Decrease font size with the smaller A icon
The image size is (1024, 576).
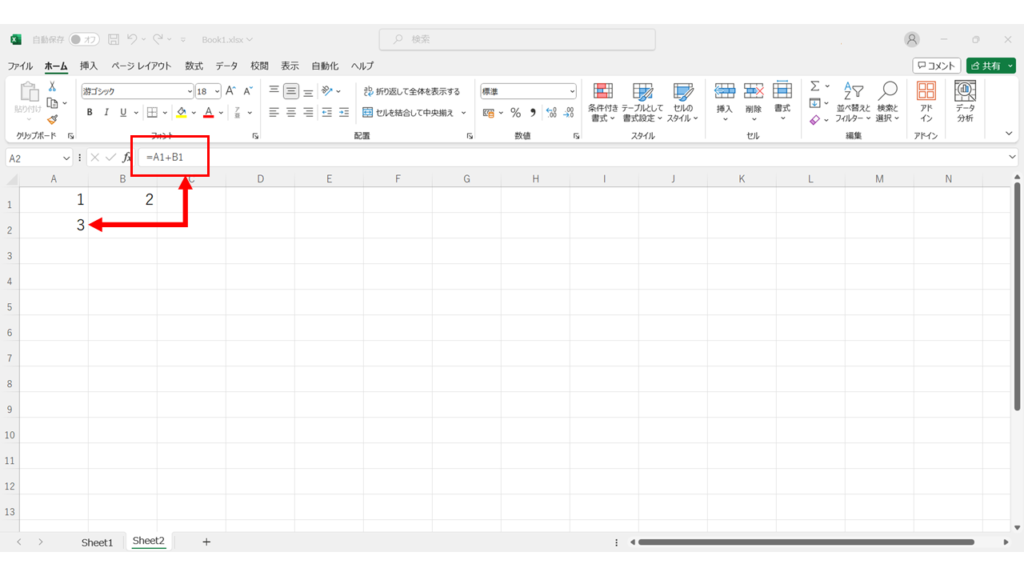coord(248,91)
